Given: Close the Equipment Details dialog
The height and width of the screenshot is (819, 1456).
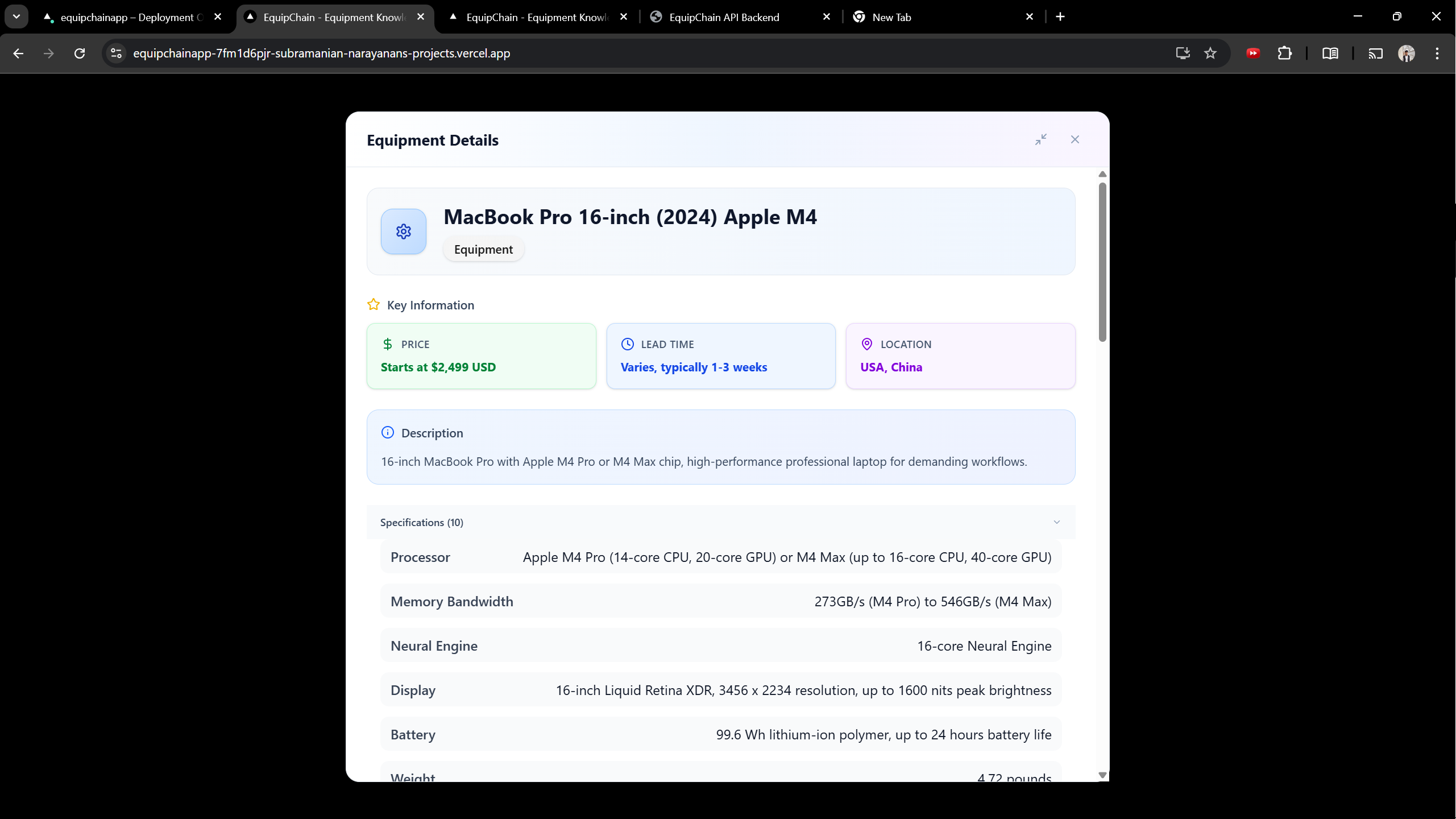Looking at the screenshot, I should click(1075, 139).
